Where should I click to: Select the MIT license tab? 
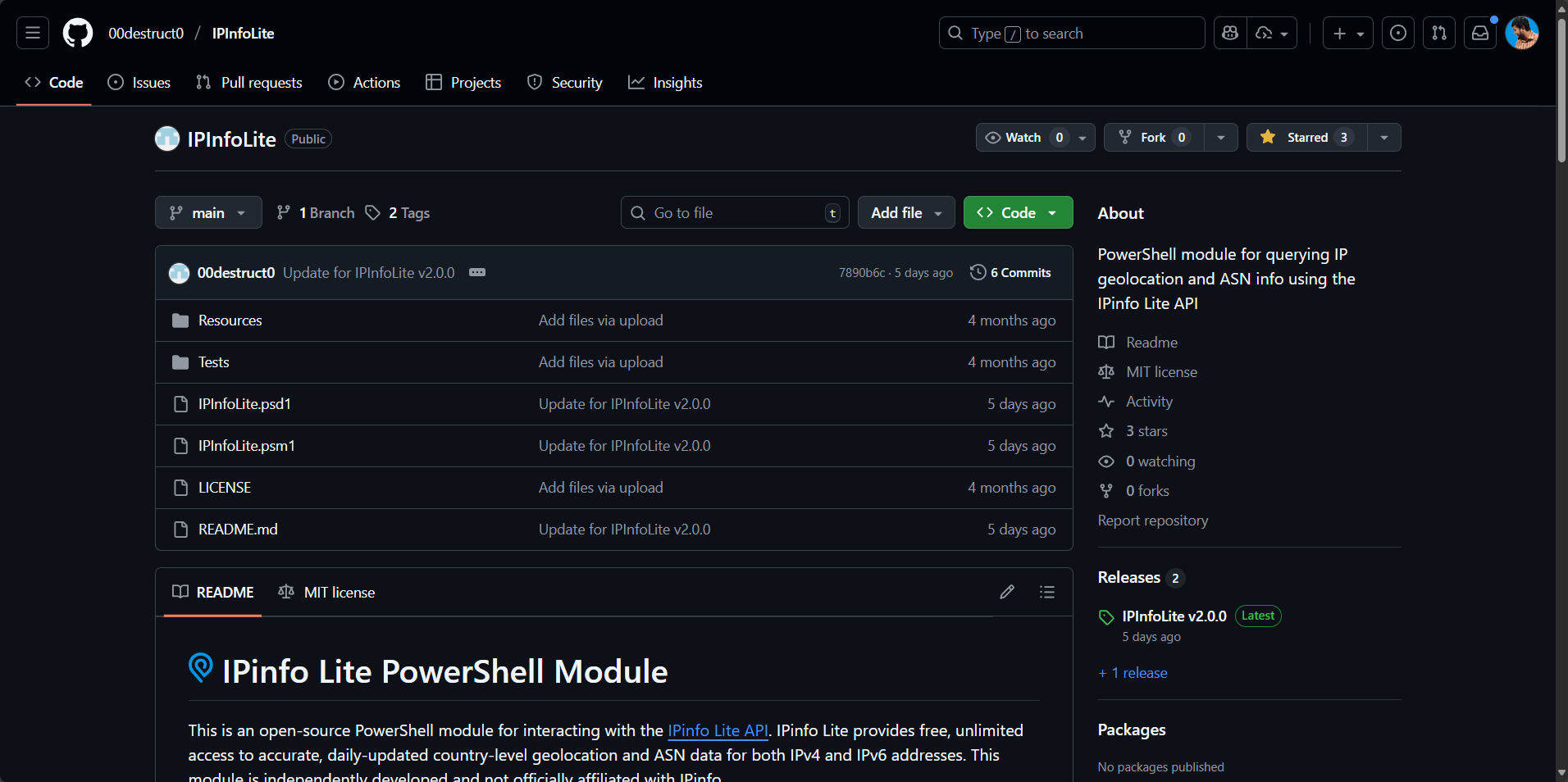point(326,592)
